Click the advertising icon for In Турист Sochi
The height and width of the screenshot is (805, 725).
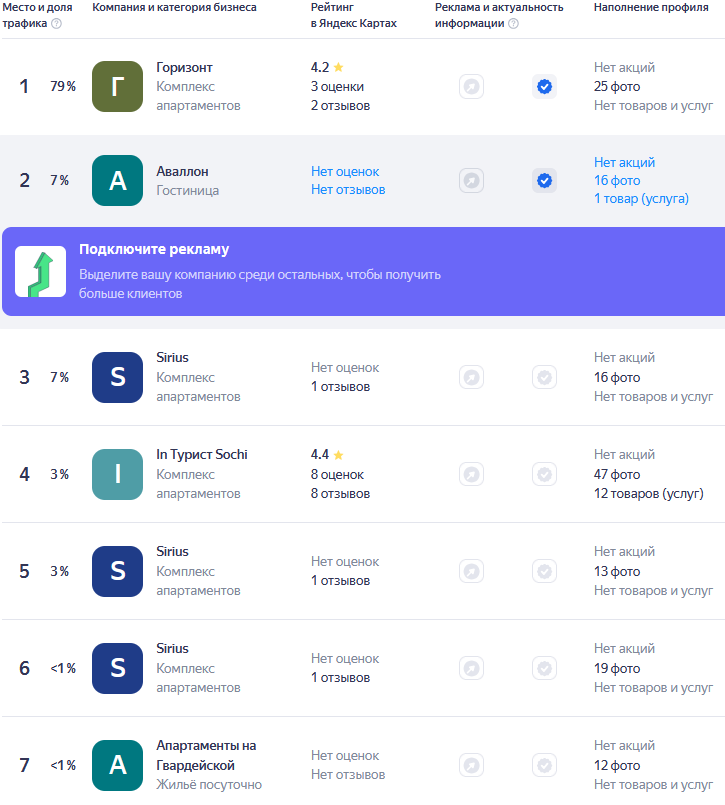tap(471, 474)
